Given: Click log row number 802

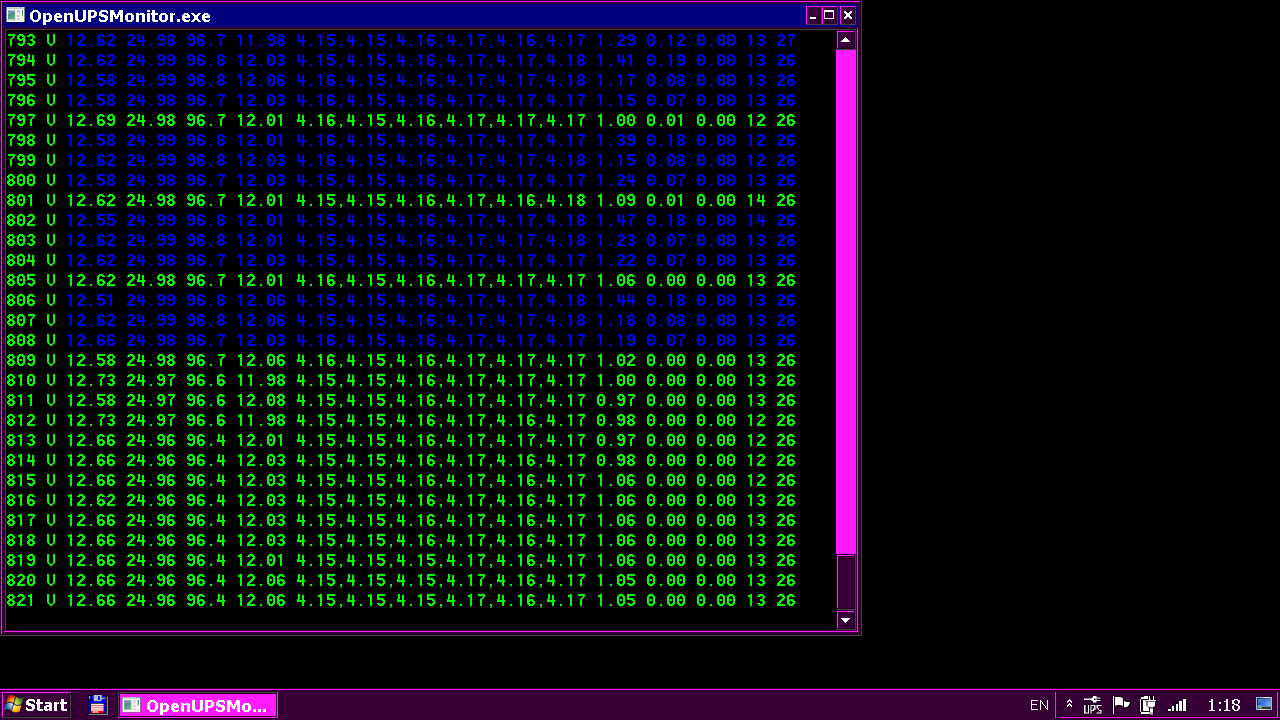Looking at the screenshot, I should point(401,220).
